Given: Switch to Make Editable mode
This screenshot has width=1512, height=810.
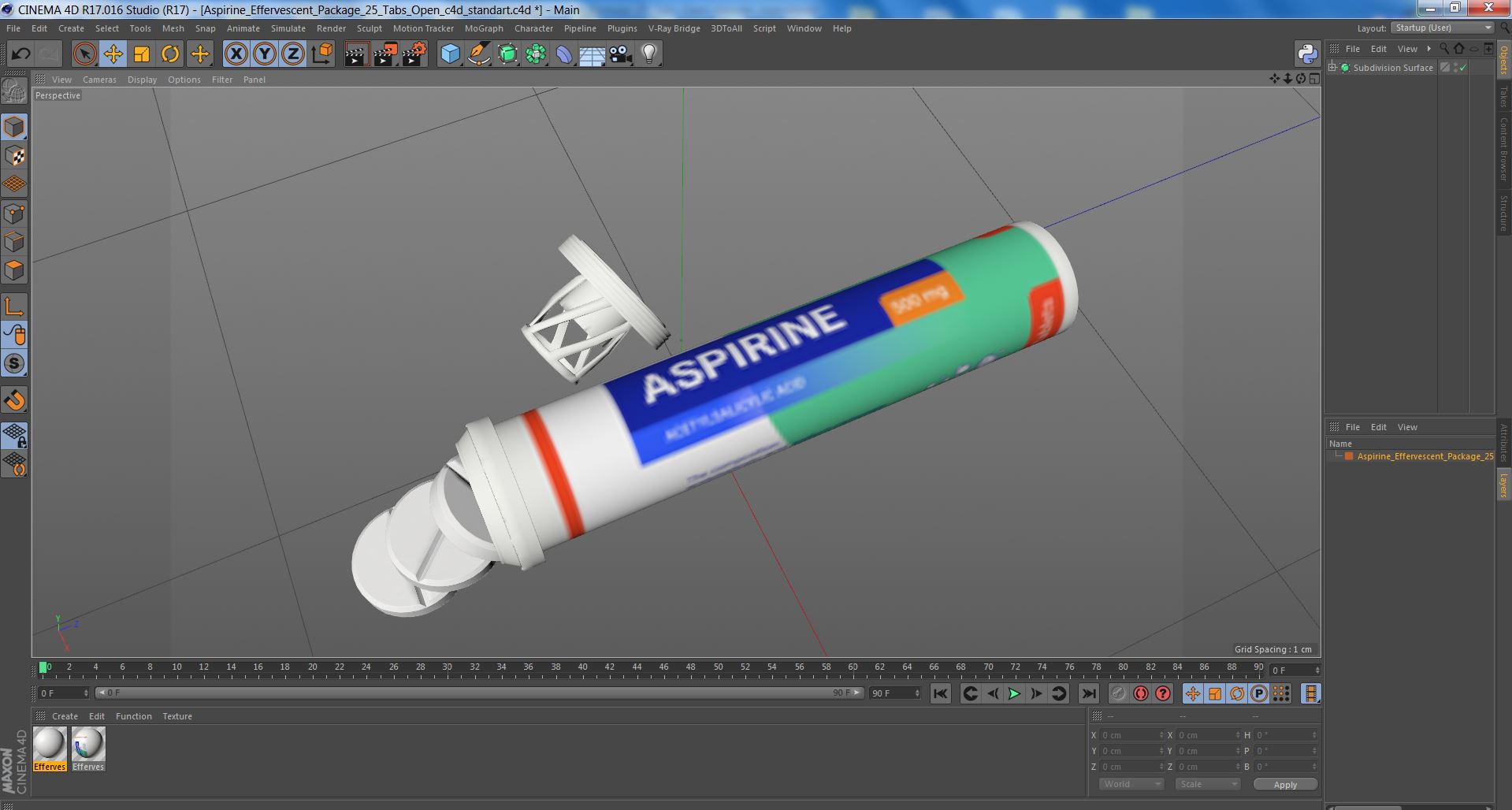Looking at the screenshot, I should point(14,91).
